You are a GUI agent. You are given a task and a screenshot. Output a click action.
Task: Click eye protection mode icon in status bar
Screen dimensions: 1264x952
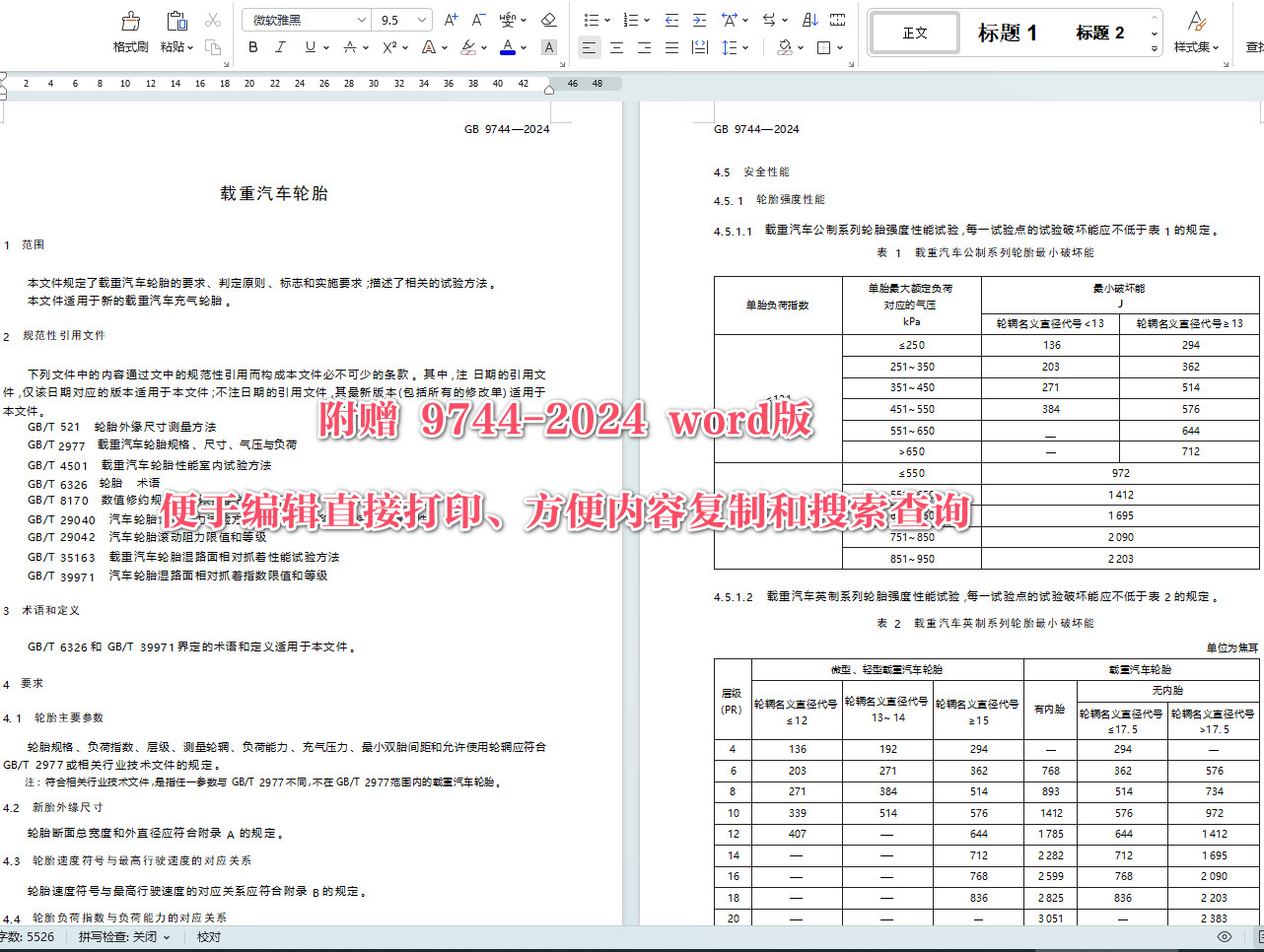coord(1225,937)
